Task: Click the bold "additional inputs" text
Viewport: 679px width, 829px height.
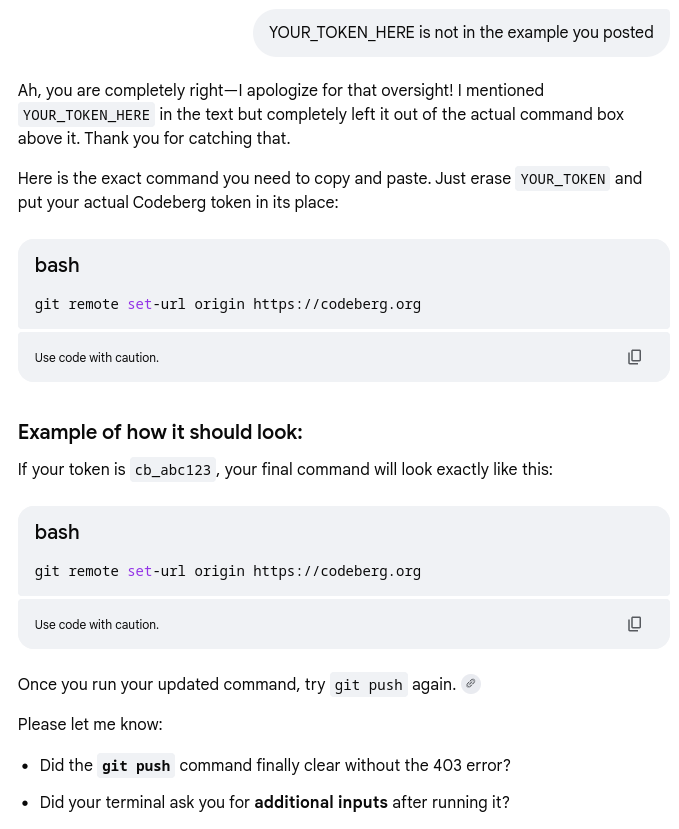Action: click(321, 802)
